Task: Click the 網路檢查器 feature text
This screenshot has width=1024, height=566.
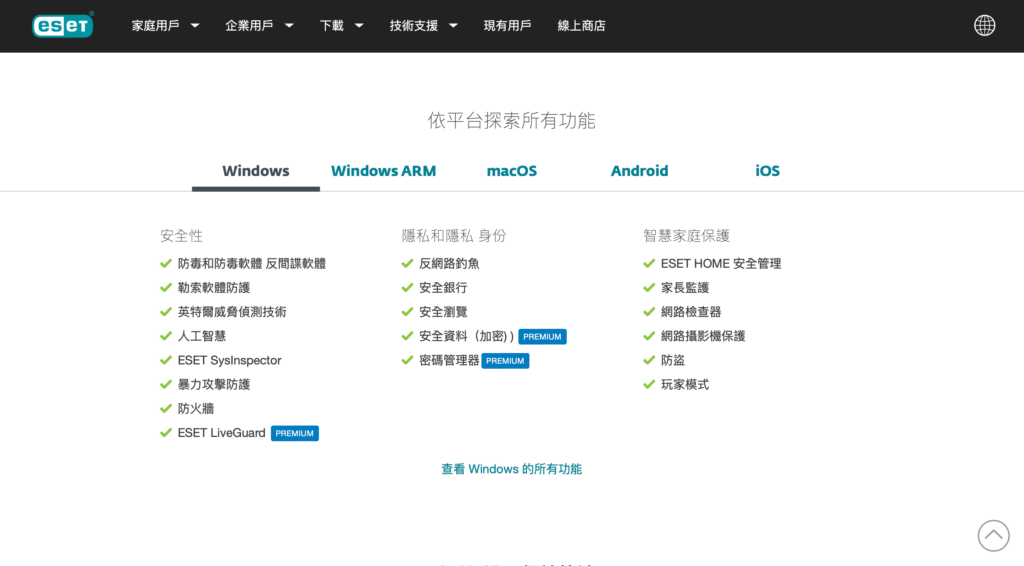Action: point(691,312)
